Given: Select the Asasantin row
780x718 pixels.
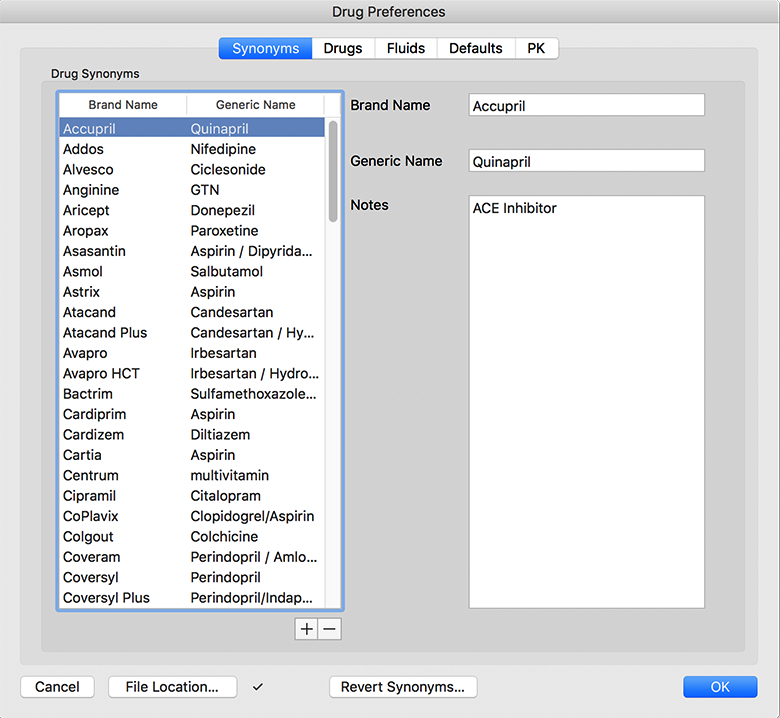Looking at the screenshot, I should click(x=192, y=251).
